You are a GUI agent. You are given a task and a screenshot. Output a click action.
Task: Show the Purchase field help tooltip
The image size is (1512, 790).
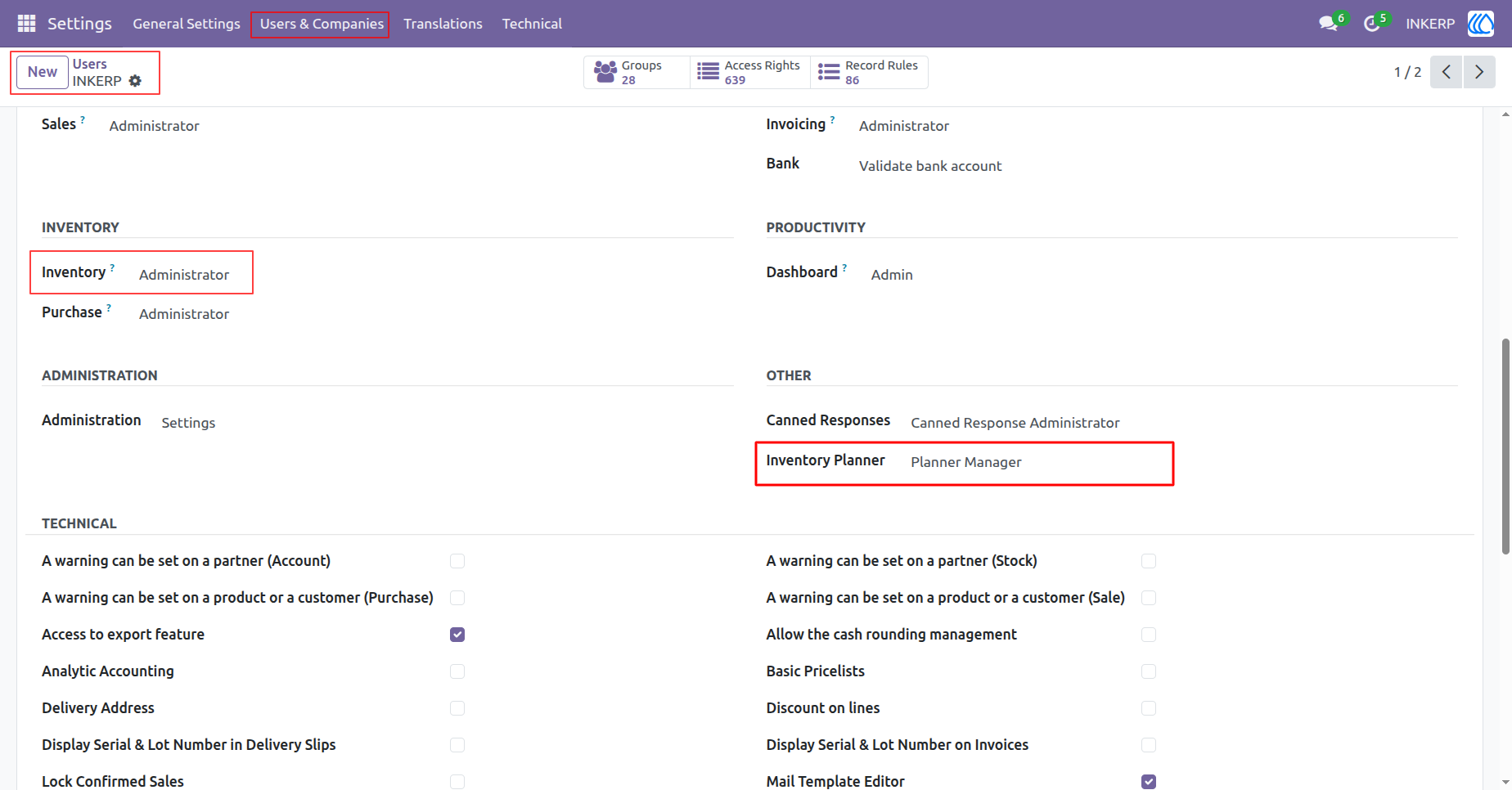point(109,307)
